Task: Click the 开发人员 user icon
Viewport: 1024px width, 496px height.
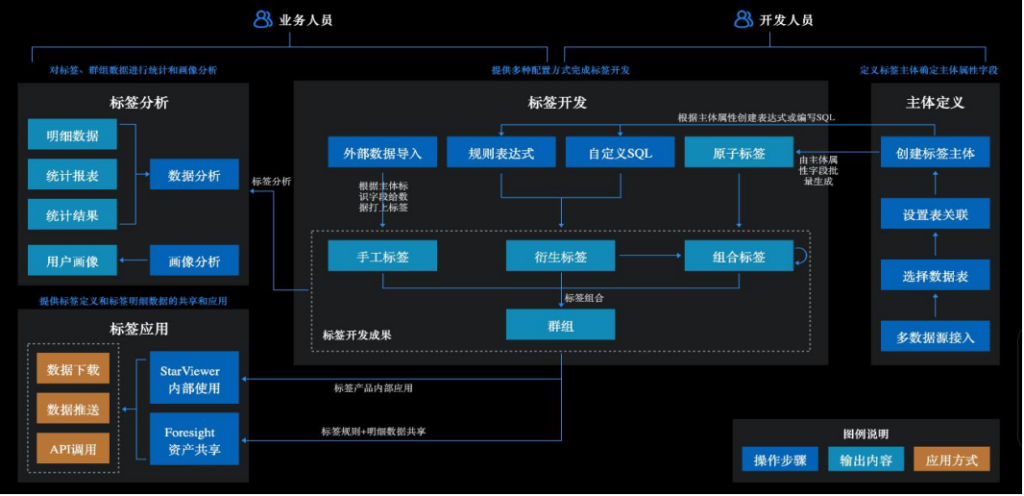Action: coord(743,20)
